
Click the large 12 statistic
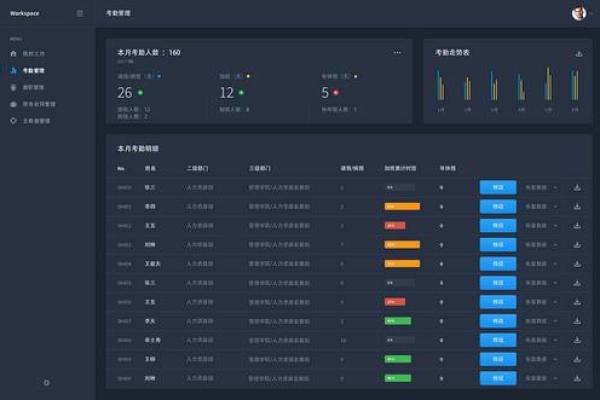pos(227,93)
